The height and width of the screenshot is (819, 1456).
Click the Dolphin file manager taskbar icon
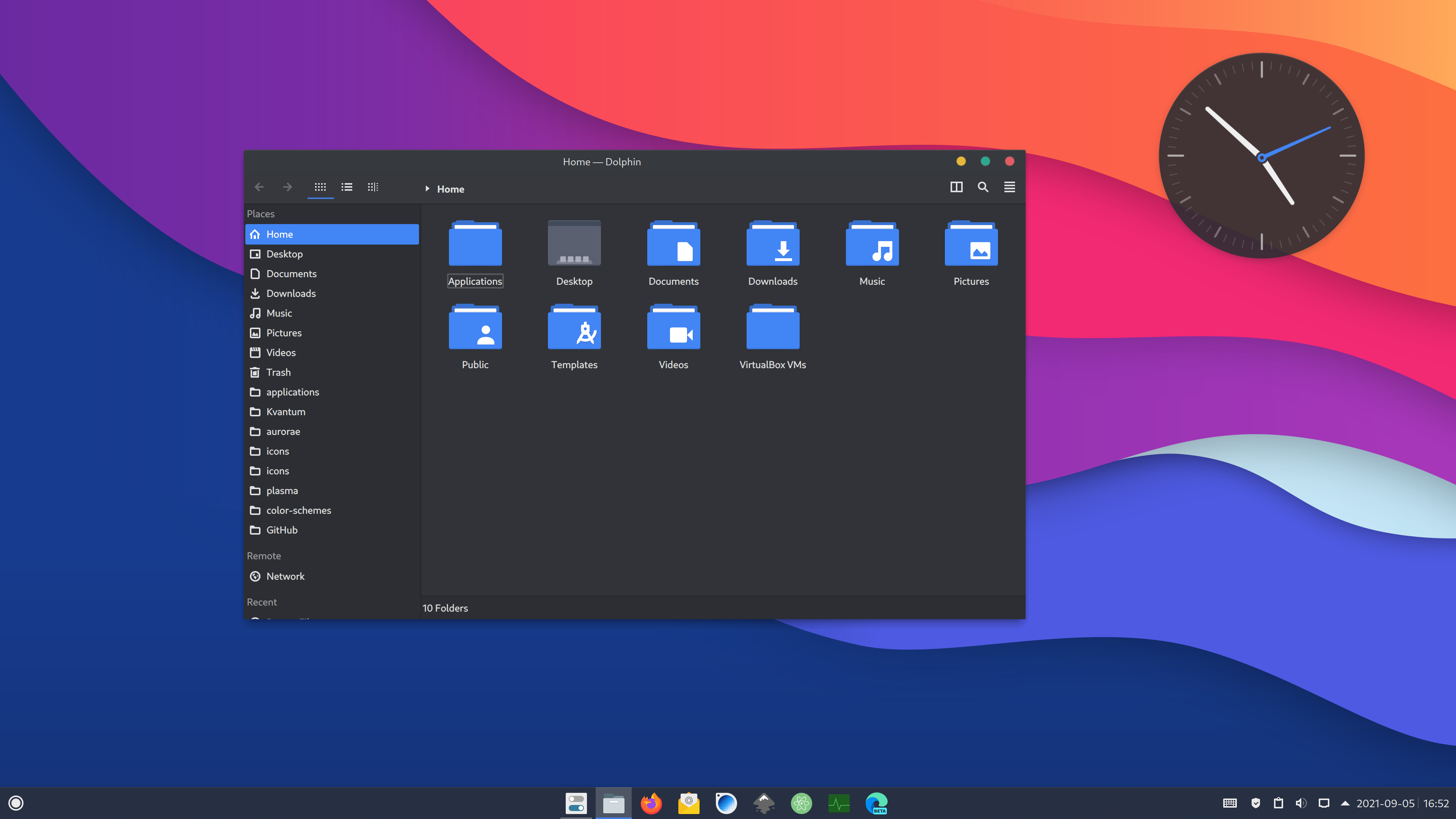point(613,803)
